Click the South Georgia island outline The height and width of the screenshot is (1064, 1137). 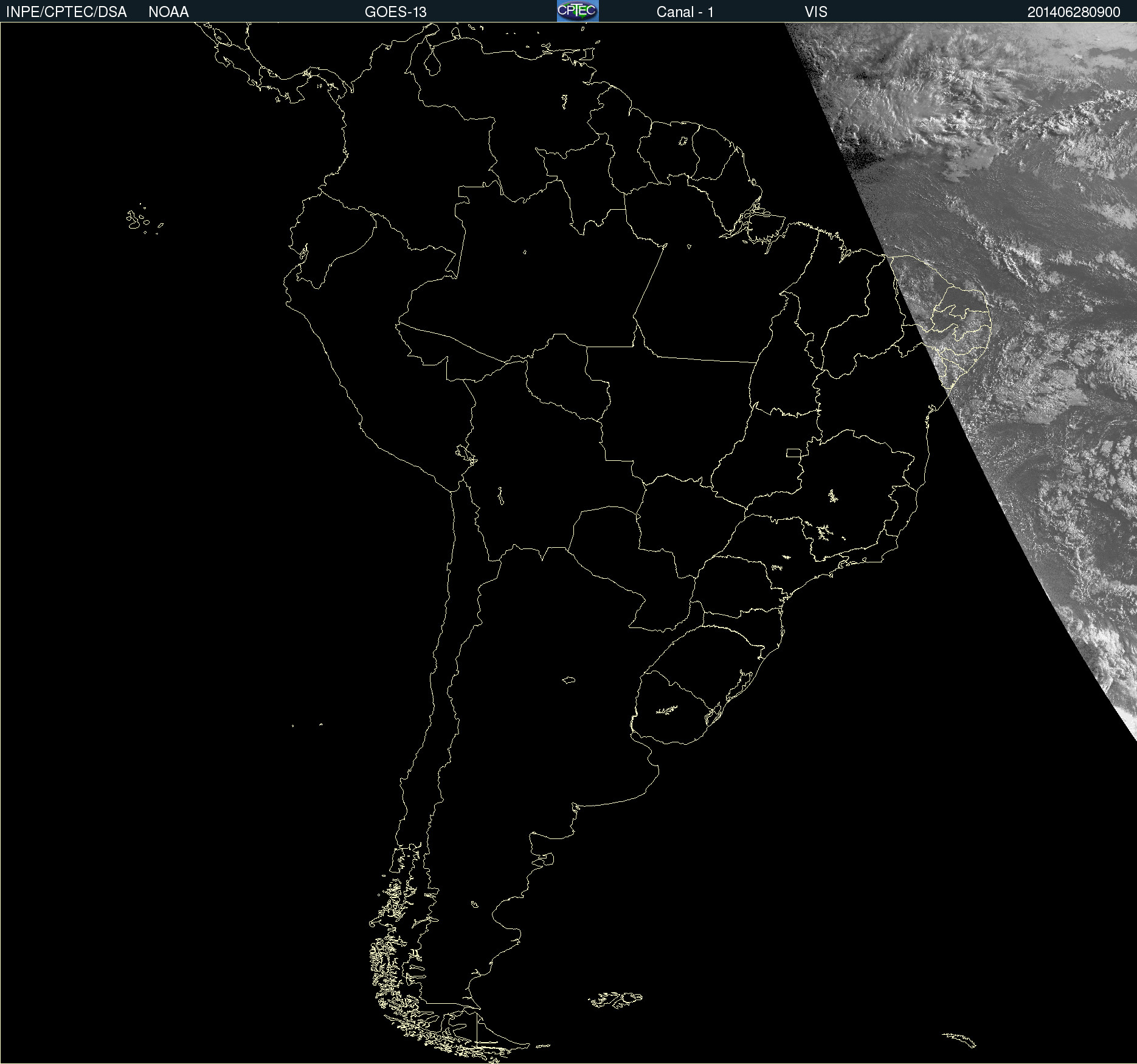[x=959, y=1040]
